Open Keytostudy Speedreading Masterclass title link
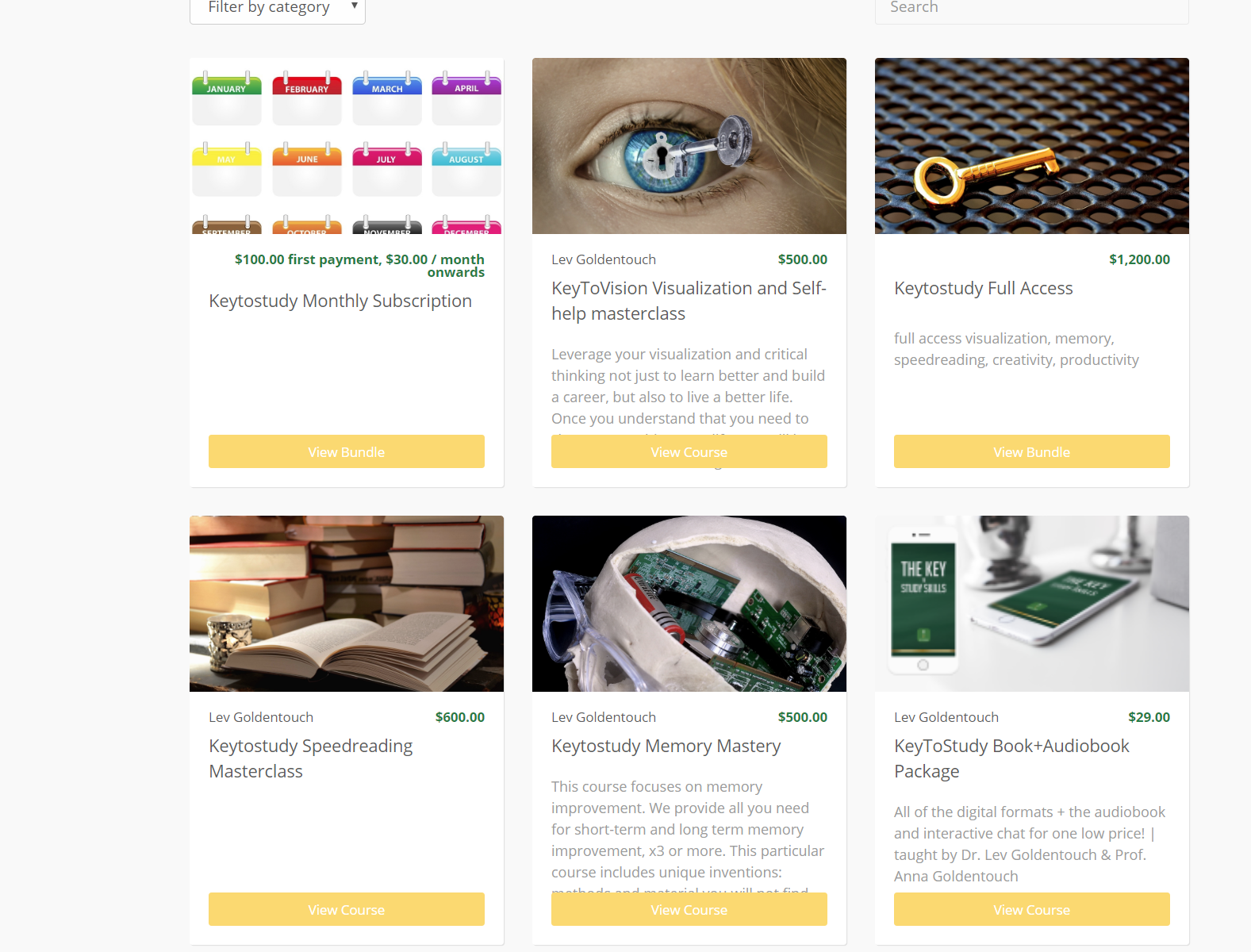This screenshot has width=1251, height=952. tap(311, 758)
